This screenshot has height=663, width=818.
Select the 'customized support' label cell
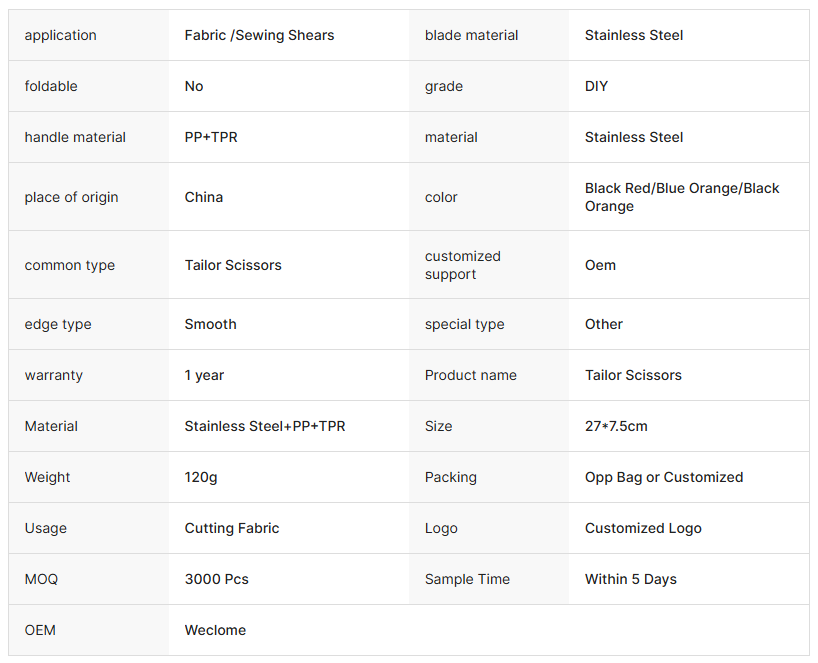pos(463,265)
